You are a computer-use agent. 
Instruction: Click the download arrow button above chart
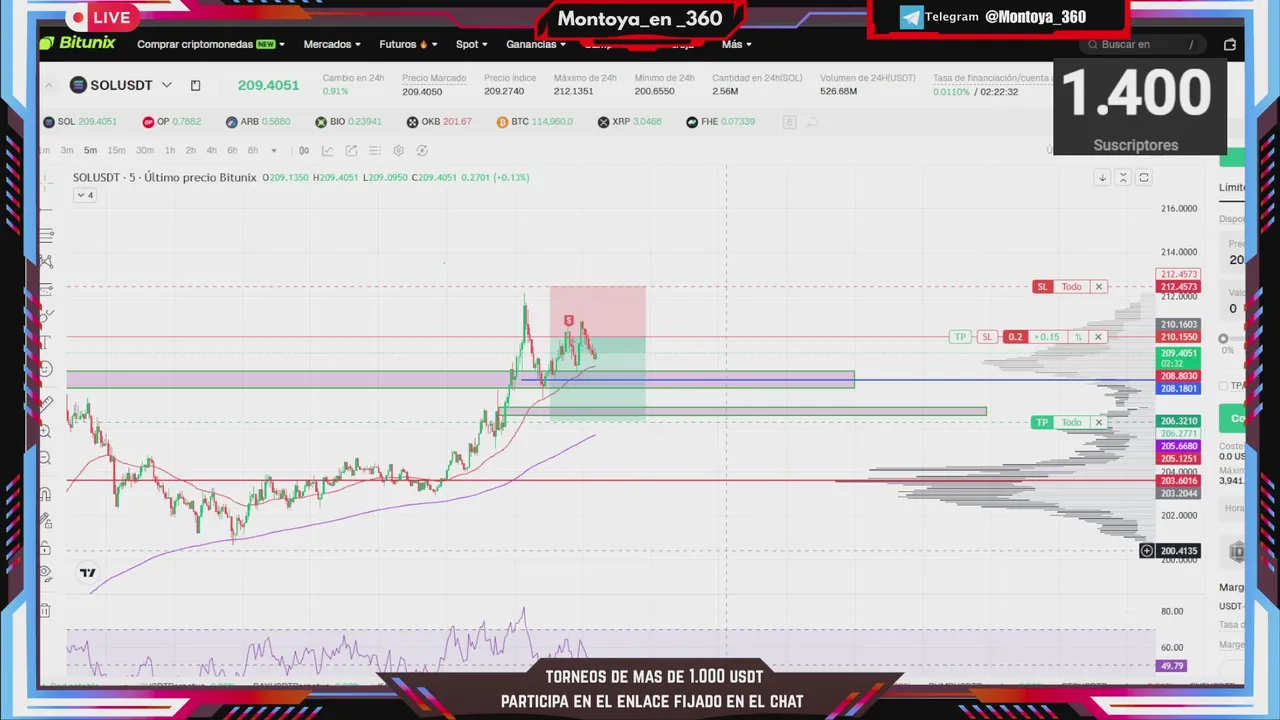pos(1102,177)
